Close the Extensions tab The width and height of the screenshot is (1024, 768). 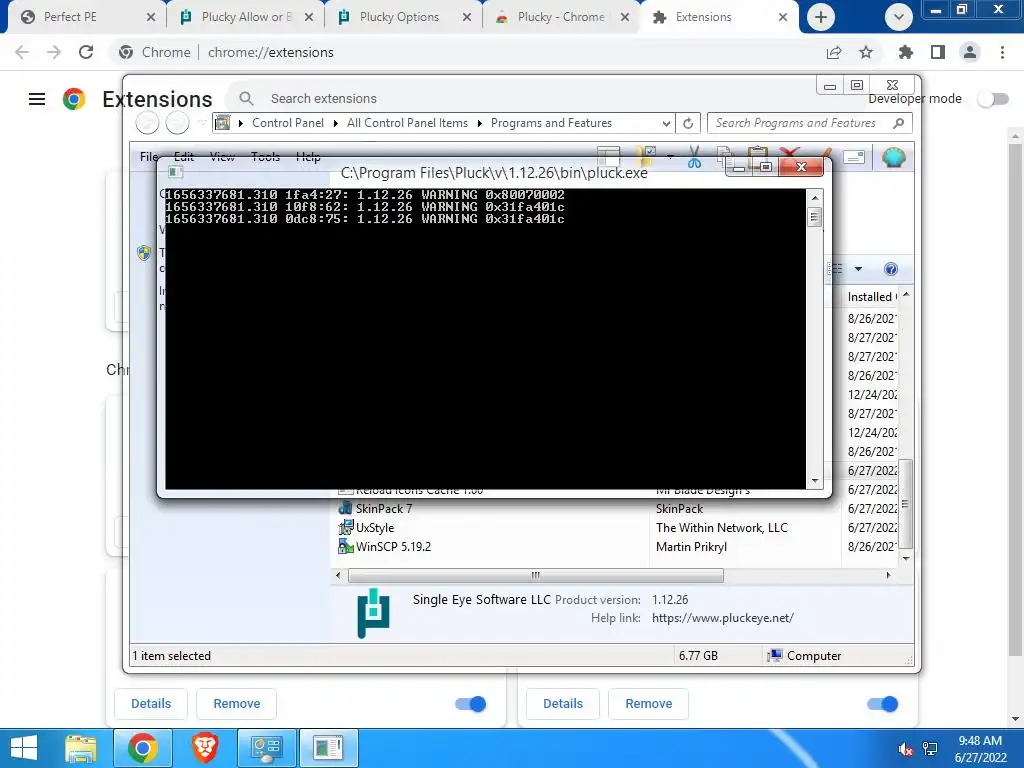(783, 17)
